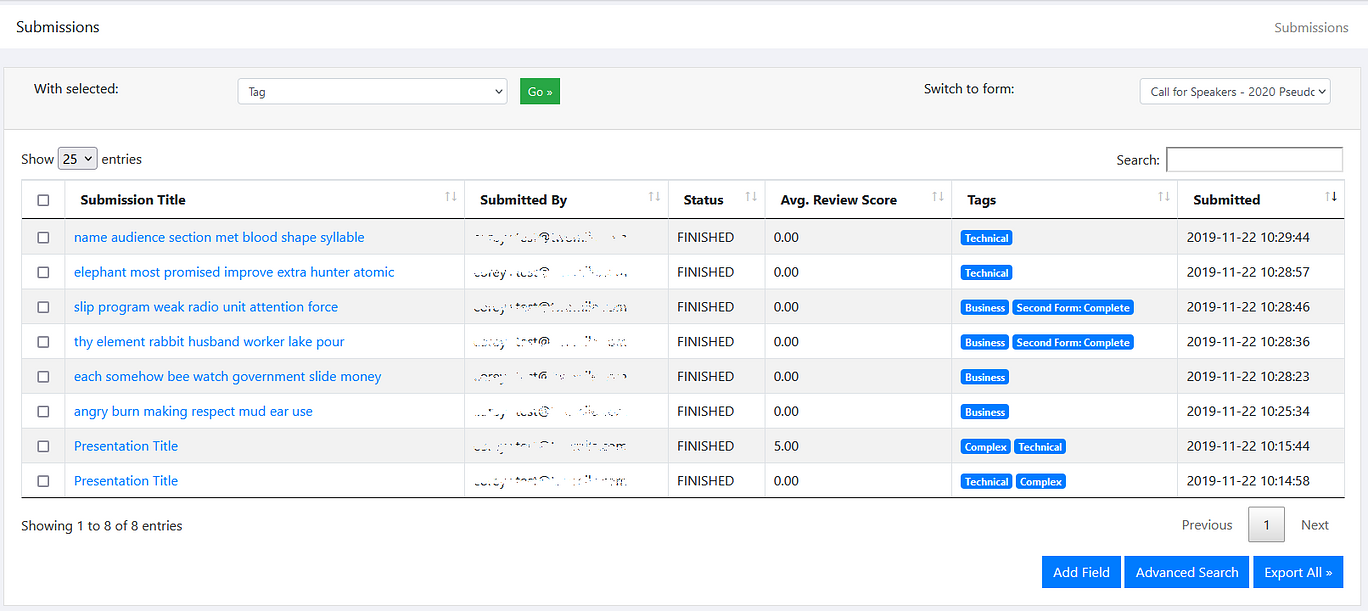Click the Submitted By column header text
1368x611 pixels.
523,200
